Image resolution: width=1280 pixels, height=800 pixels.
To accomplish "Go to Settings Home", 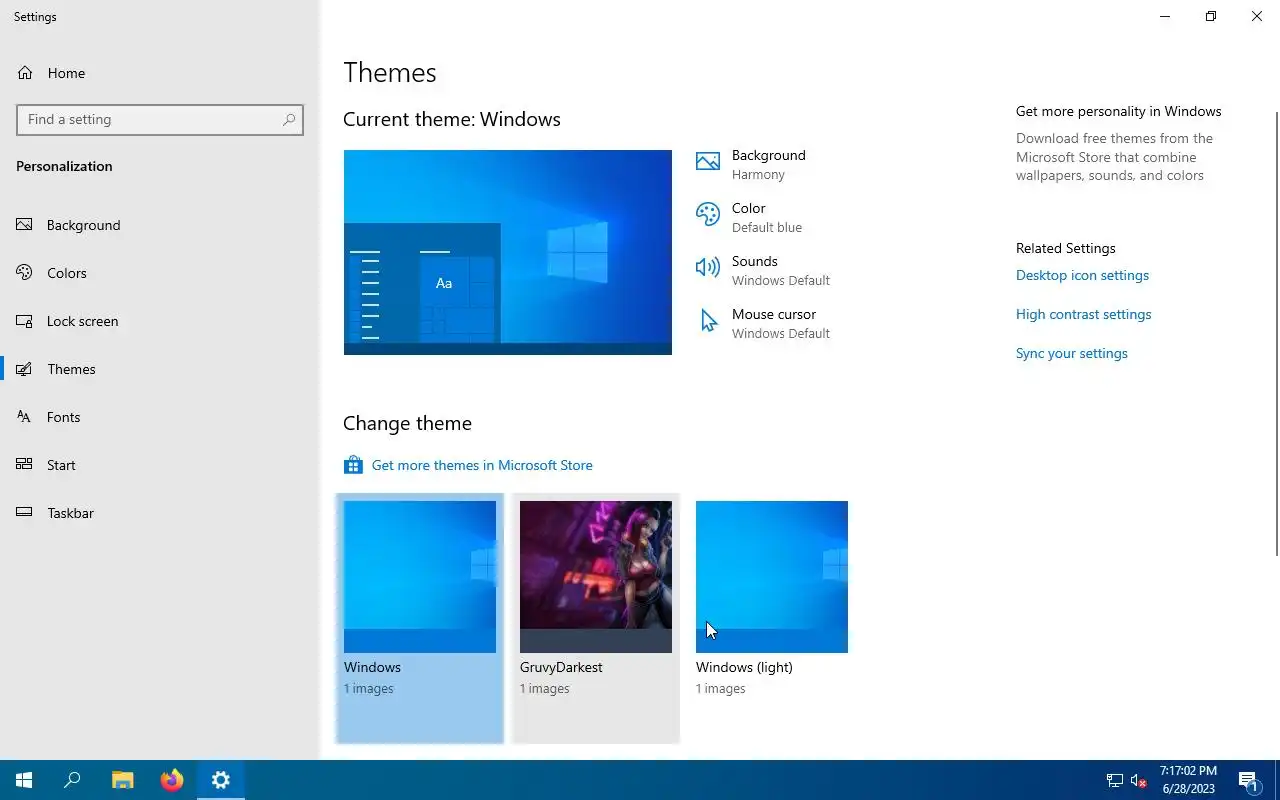I will point(160,73).
